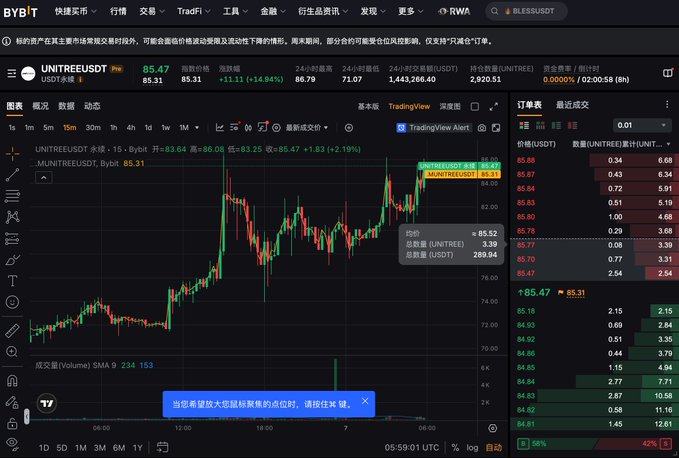The width and height of the screenshot is (679, 458).
Task: Switch to the 数据 tab
Action: coord(66,106)
